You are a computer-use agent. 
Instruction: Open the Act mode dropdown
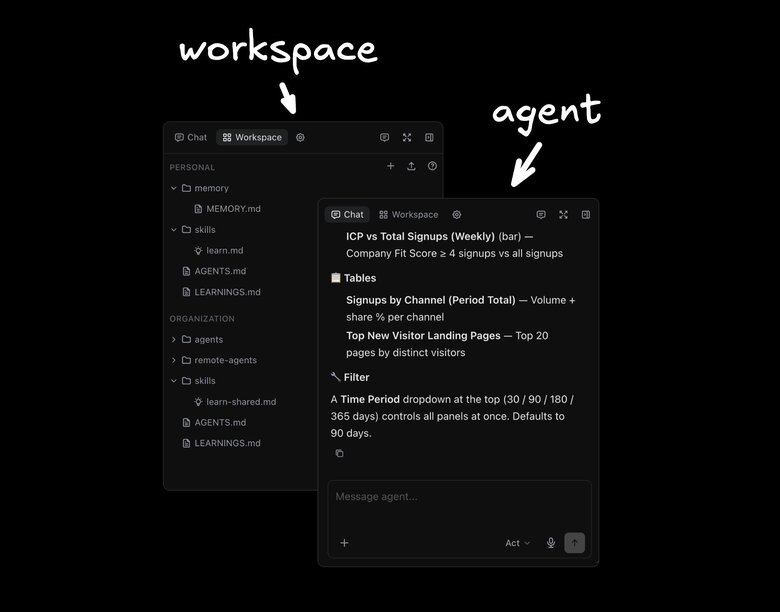pos(518,543)
